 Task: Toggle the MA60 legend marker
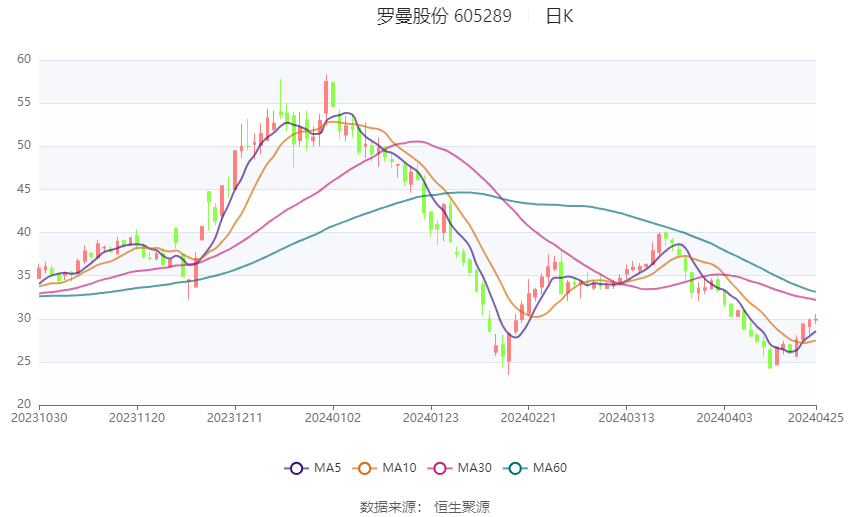tap(516, 467)
